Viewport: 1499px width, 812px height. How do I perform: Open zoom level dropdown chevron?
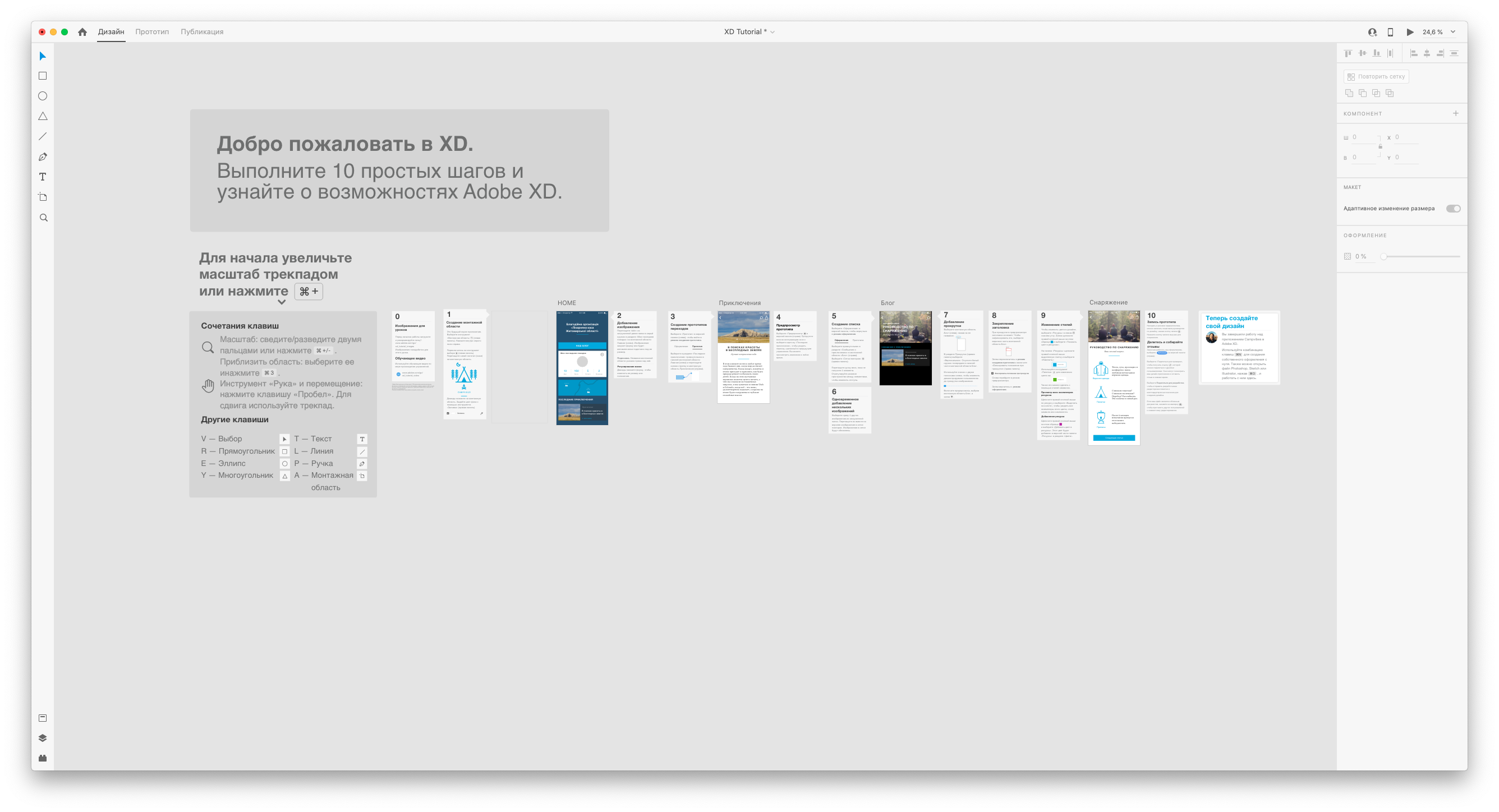coord(1452,32)
